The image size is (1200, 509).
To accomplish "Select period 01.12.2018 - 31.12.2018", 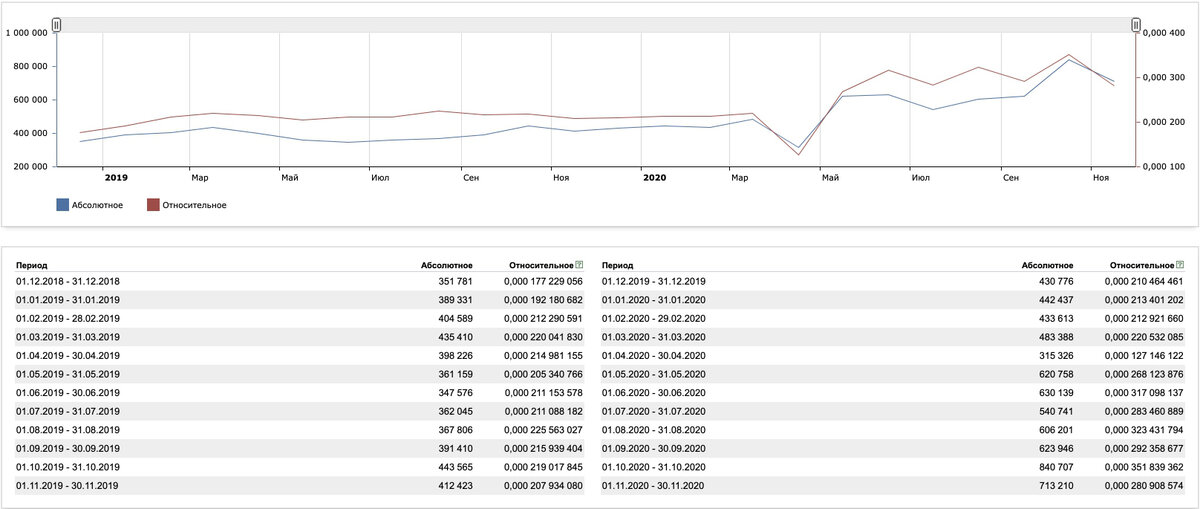I will (x=68, y=282).
